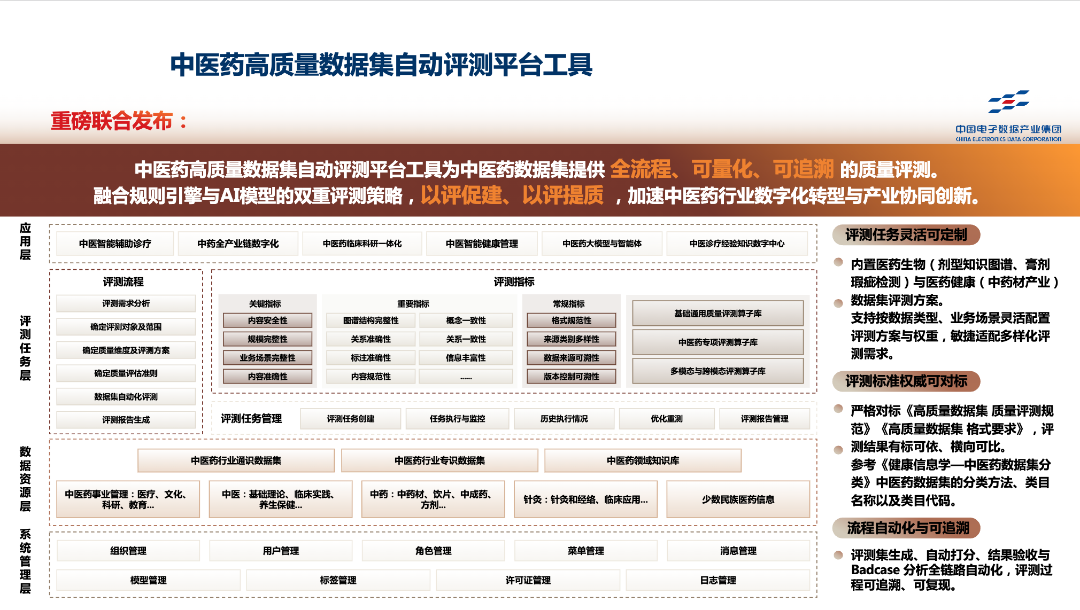1080x610 pixels.
Task: Click the 格式规范性 indicator
Action: coord(572,321)
